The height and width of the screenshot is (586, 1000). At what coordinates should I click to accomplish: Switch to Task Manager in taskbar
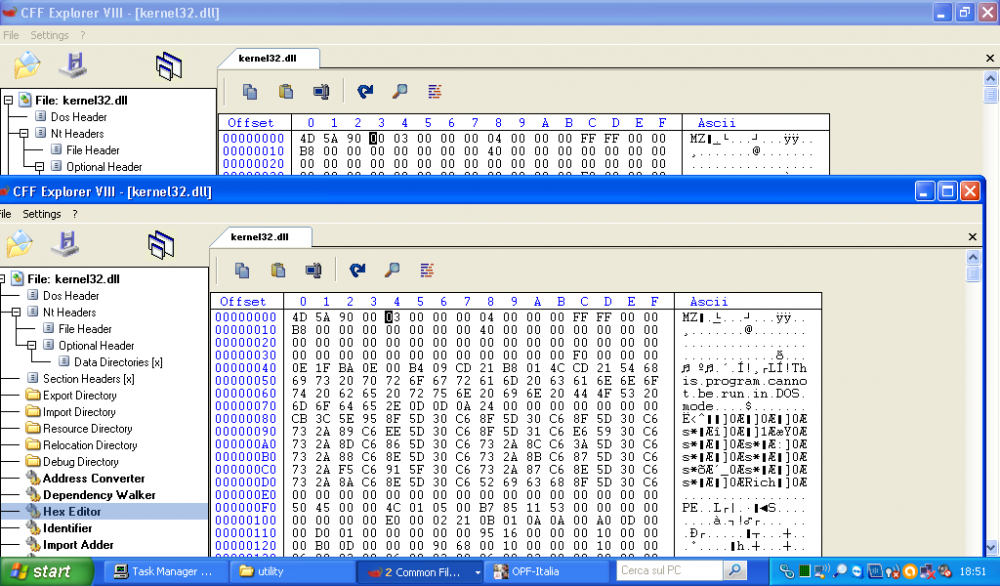pyautogui.click(x=163, y=572)
